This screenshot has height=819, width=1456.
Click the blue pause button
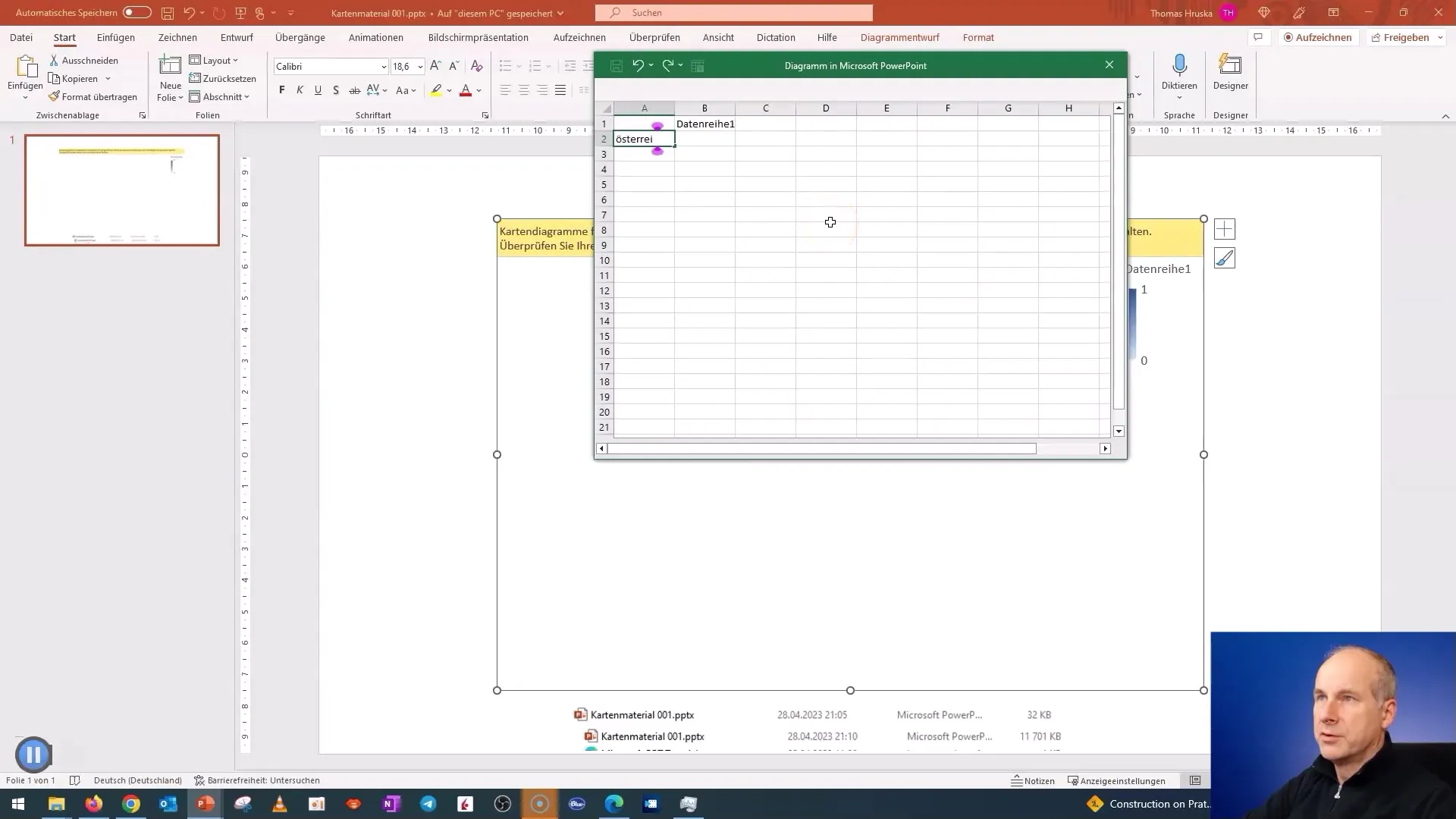tap(33, 755)
